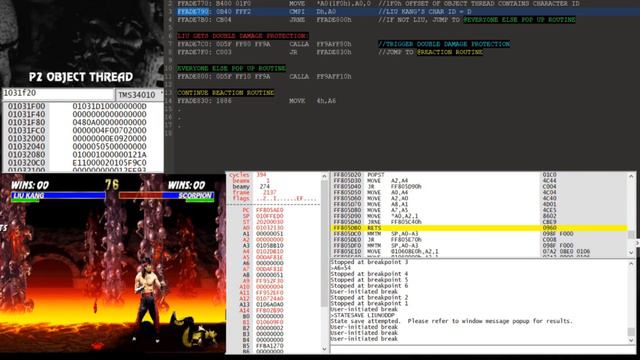Screen dimensions: 640x360
Task: Click the console line Stopped at breakpoint 3
Action: [369, 262]
